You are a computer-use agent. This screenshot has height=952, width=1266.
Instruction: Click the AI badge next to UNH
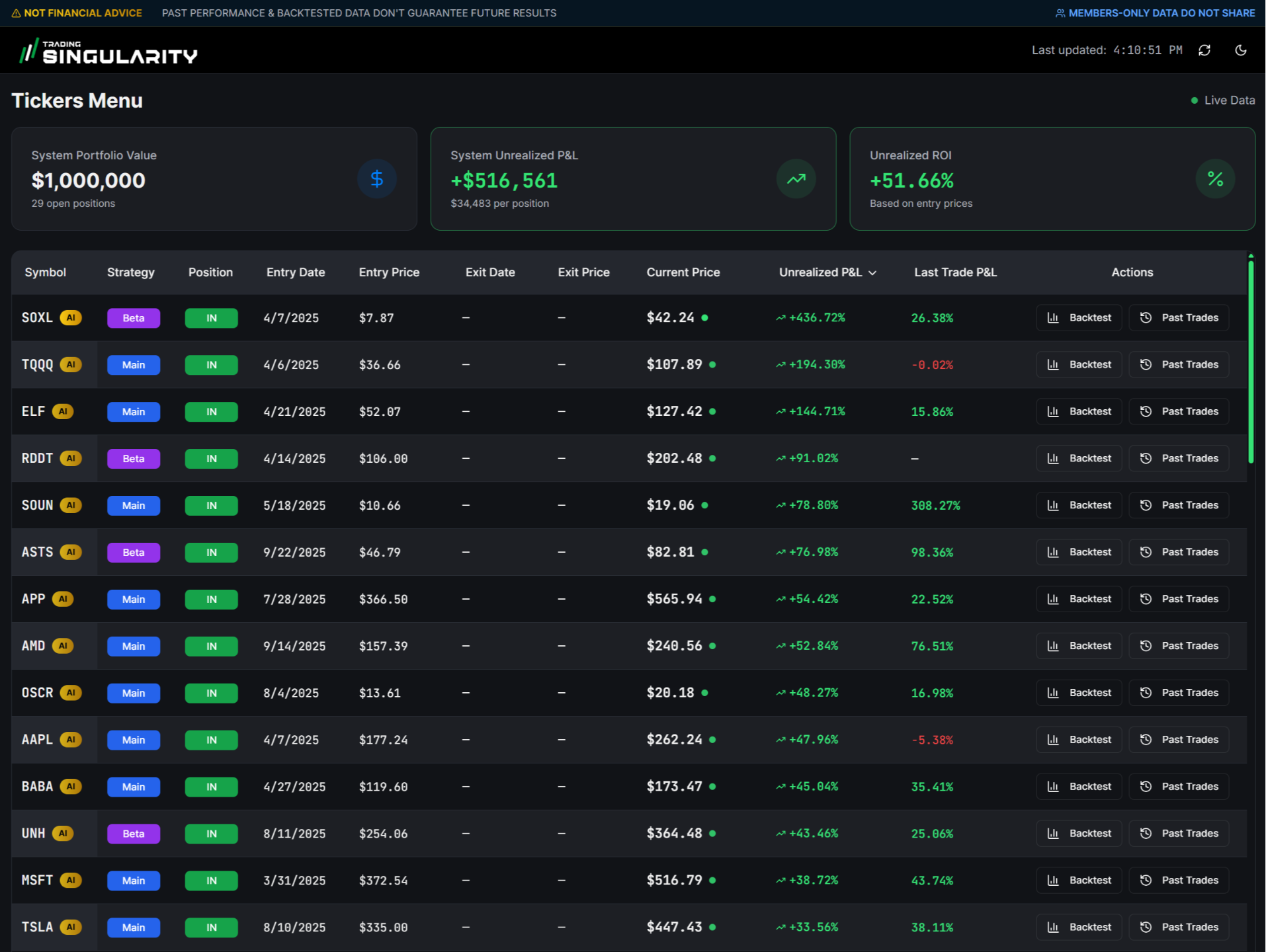tap(63, 834)
